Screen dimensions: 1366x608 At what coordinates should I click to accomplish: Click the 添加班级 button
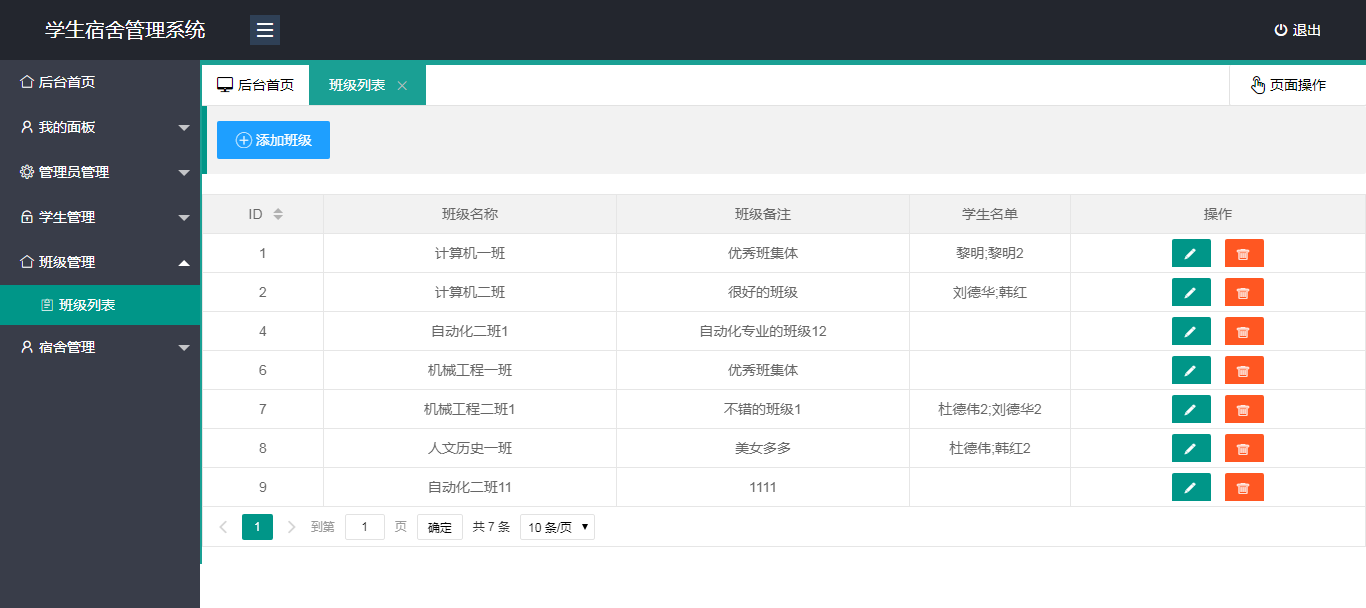(x=272, y=140)
